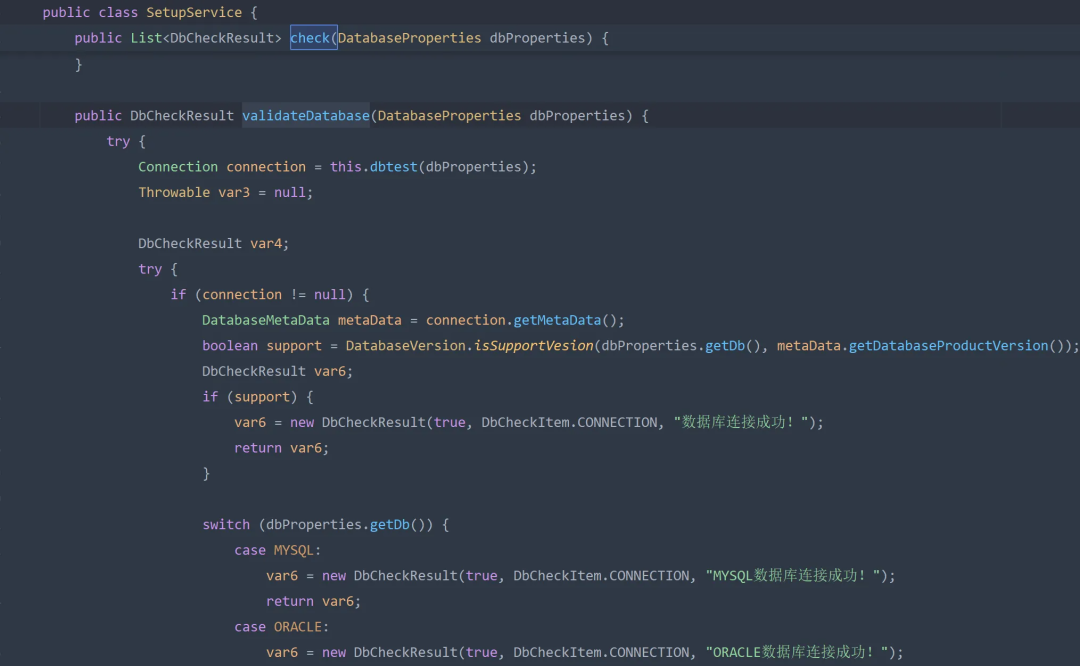Screen dimensions: 1080x666
Task: Click null in the 'connection != null' condition
Action: click(x=330, y=295)
